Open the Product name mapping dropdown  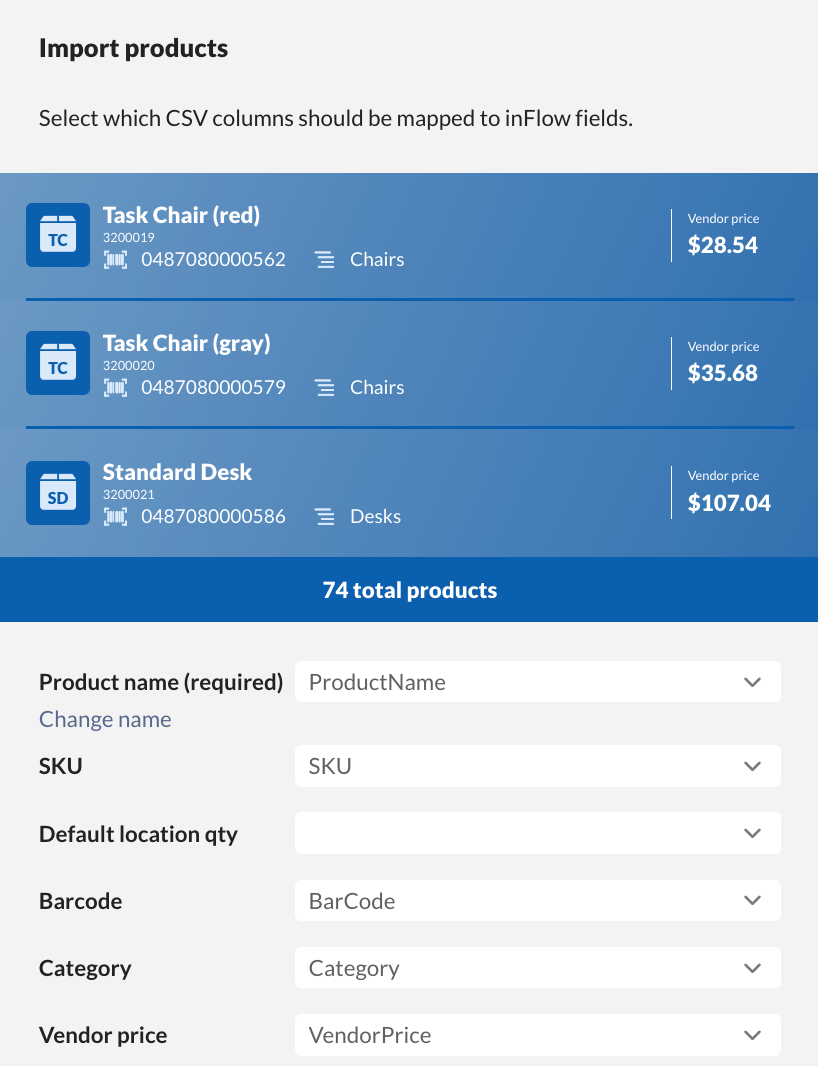537,682
